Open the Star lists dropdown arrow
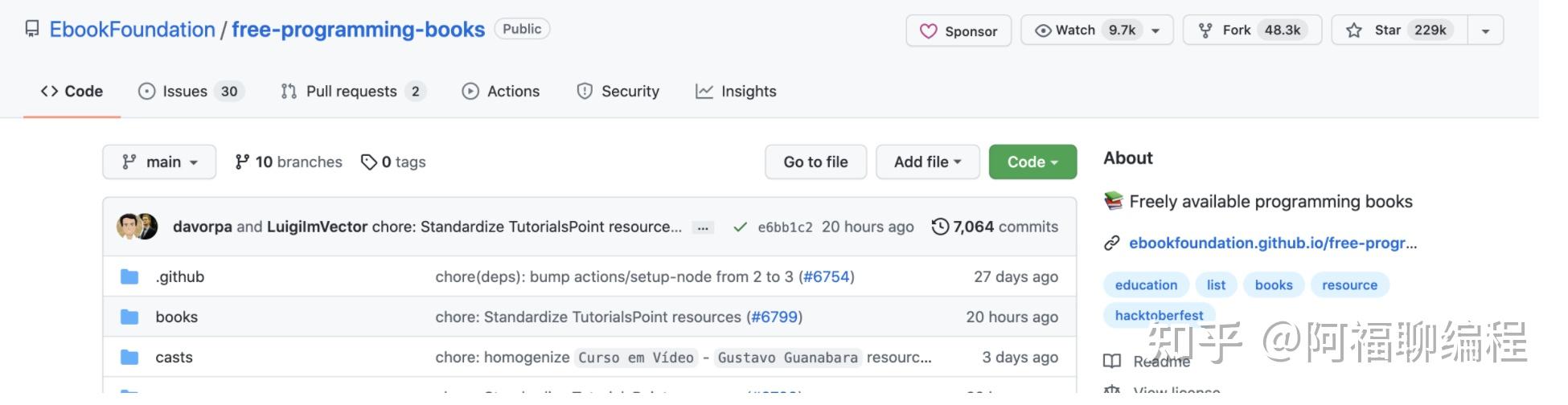The width and height of the screenshot is (1568, 405). click(x=1485, y=31)
